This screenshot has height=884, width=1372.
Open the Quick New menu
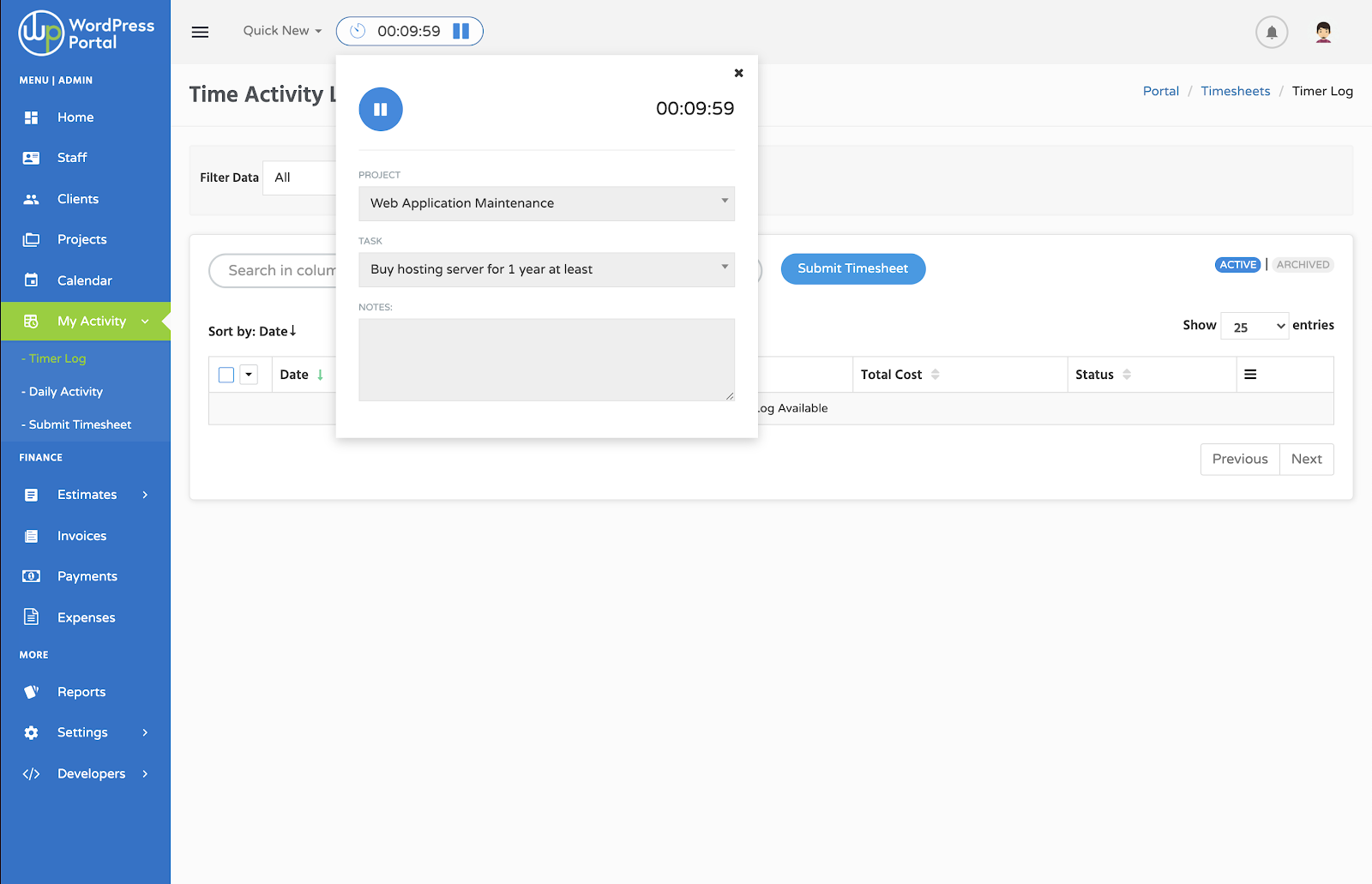point(282,31)
